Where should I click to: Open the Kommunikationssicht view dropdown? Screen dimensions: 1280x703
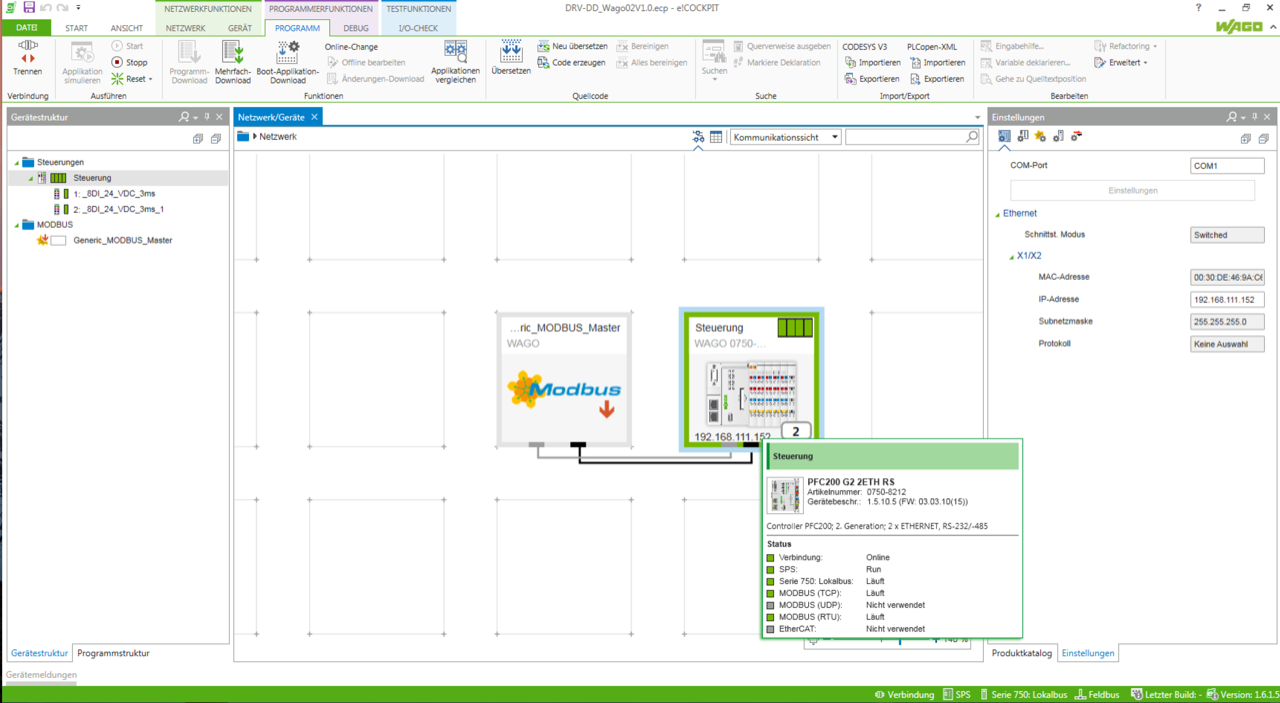click(x=785, y=137)
